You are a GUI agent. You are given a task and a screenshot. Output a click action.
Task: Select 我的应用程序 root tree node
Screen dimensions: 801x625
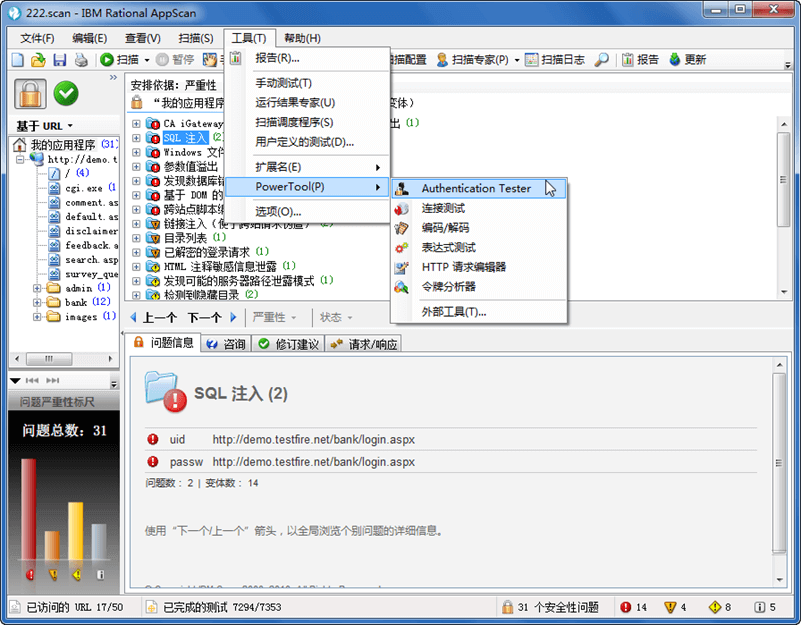pos(63,145)
